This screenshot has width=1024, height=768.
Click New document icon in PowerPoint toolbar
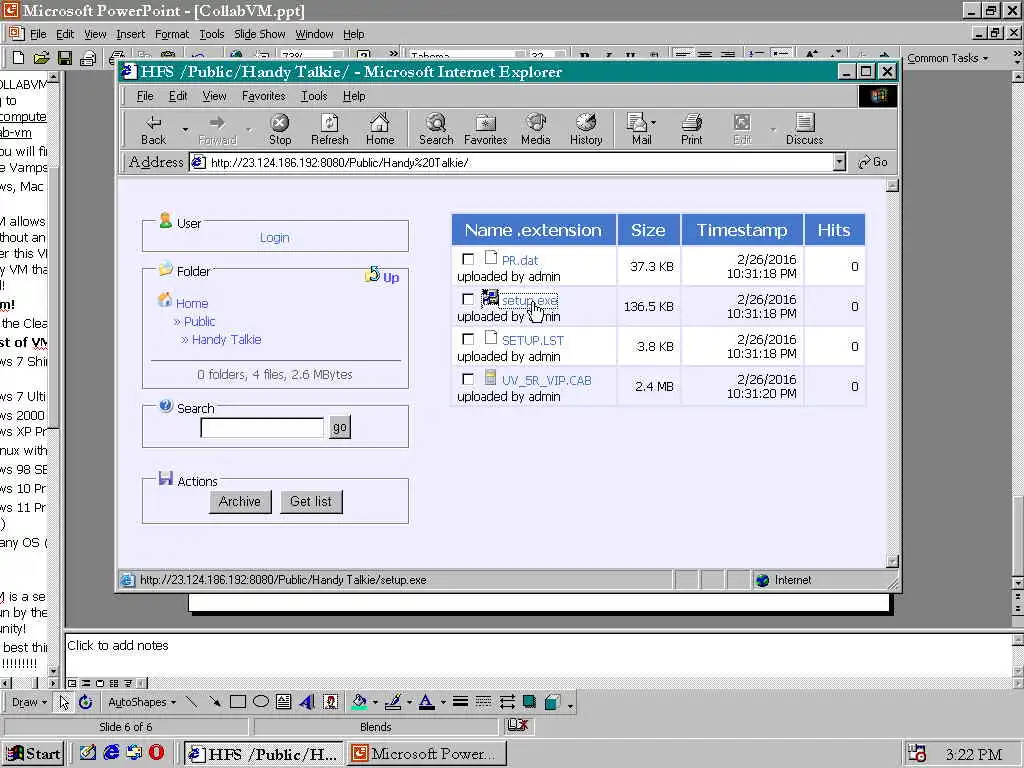(18, 58)
